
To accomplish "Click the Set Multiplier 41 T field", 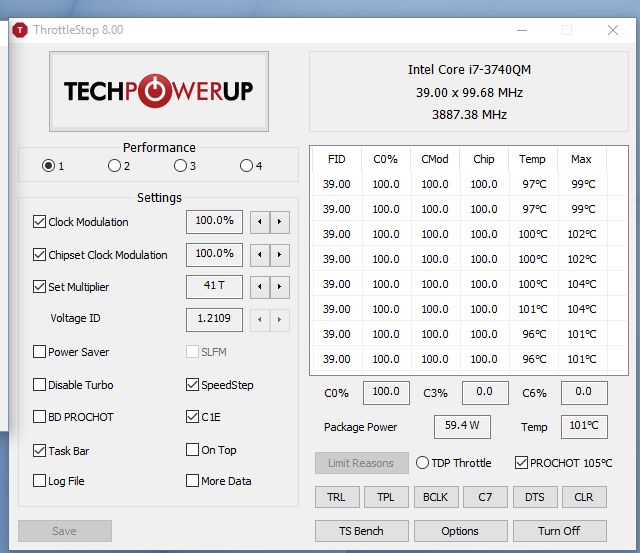I will point(214,286).
